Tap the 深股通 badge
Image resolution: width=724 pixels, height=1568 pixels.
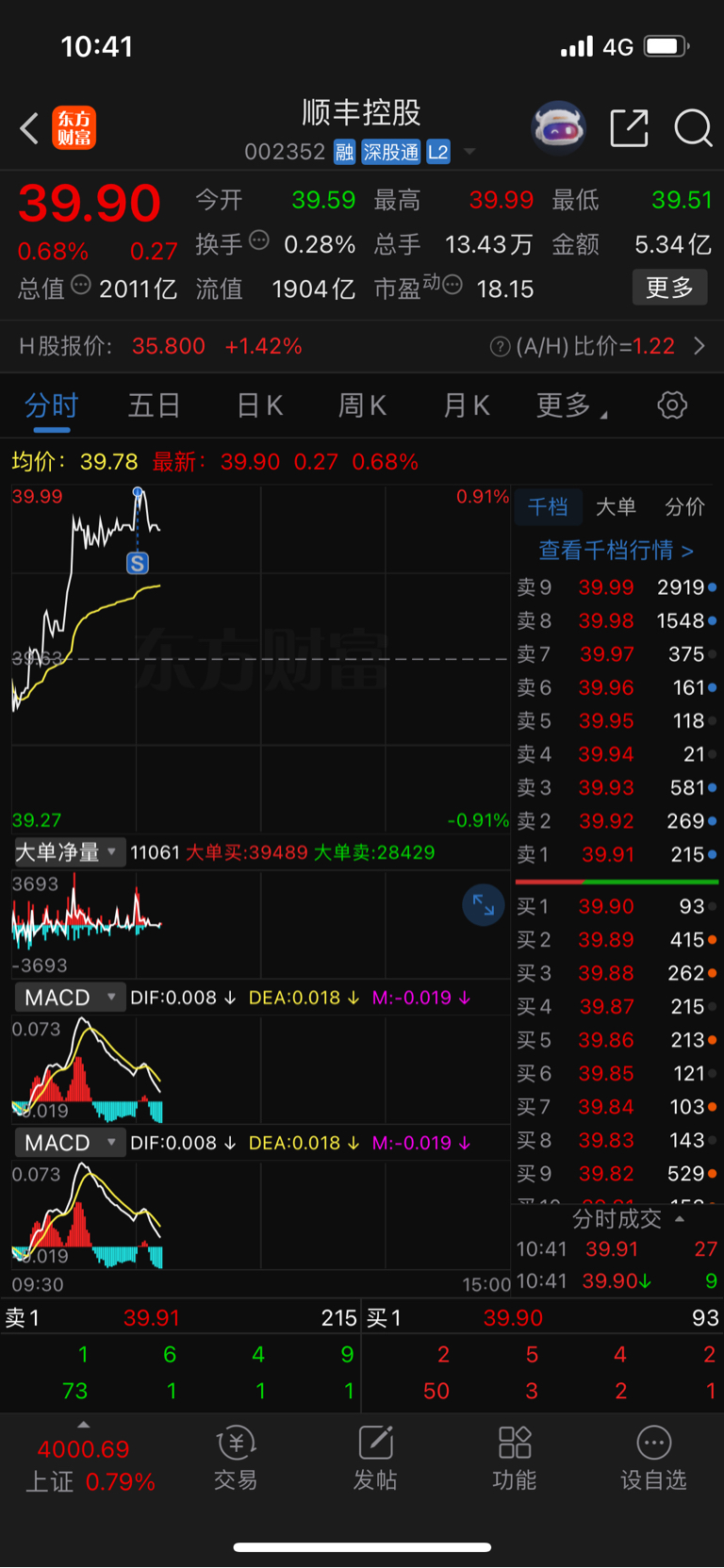click(391, 152)
